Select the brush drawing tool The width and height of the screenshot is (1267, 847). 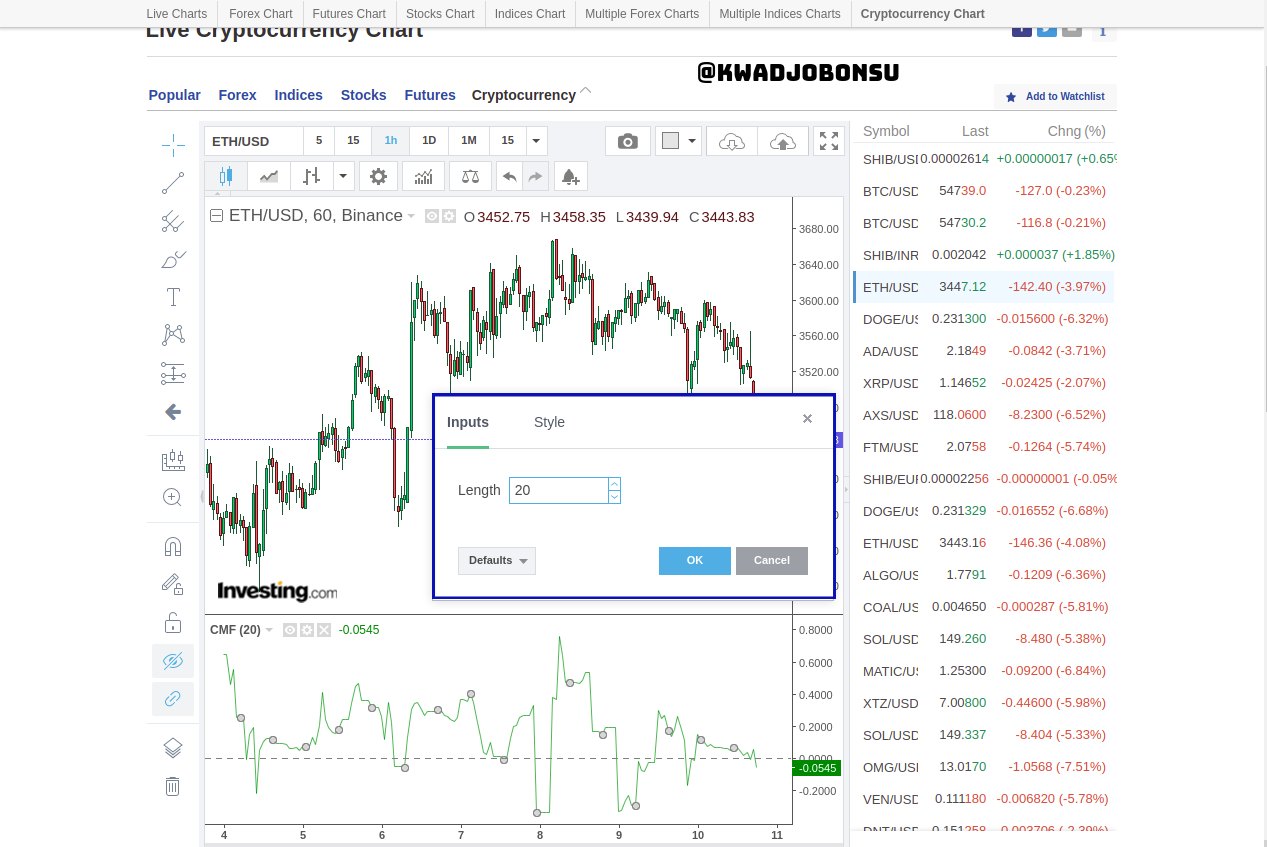(173, 260)
